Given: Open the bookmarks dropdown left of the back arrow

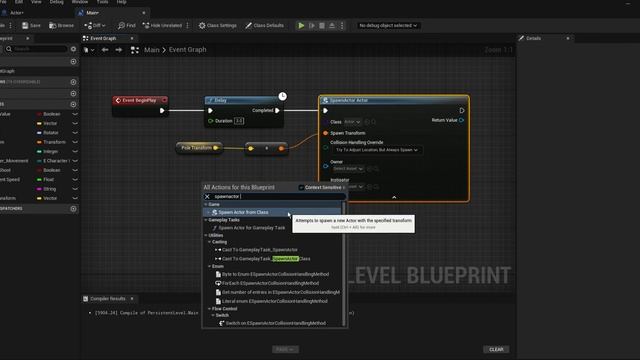Looking at the screenshot, I should point(89,50).
